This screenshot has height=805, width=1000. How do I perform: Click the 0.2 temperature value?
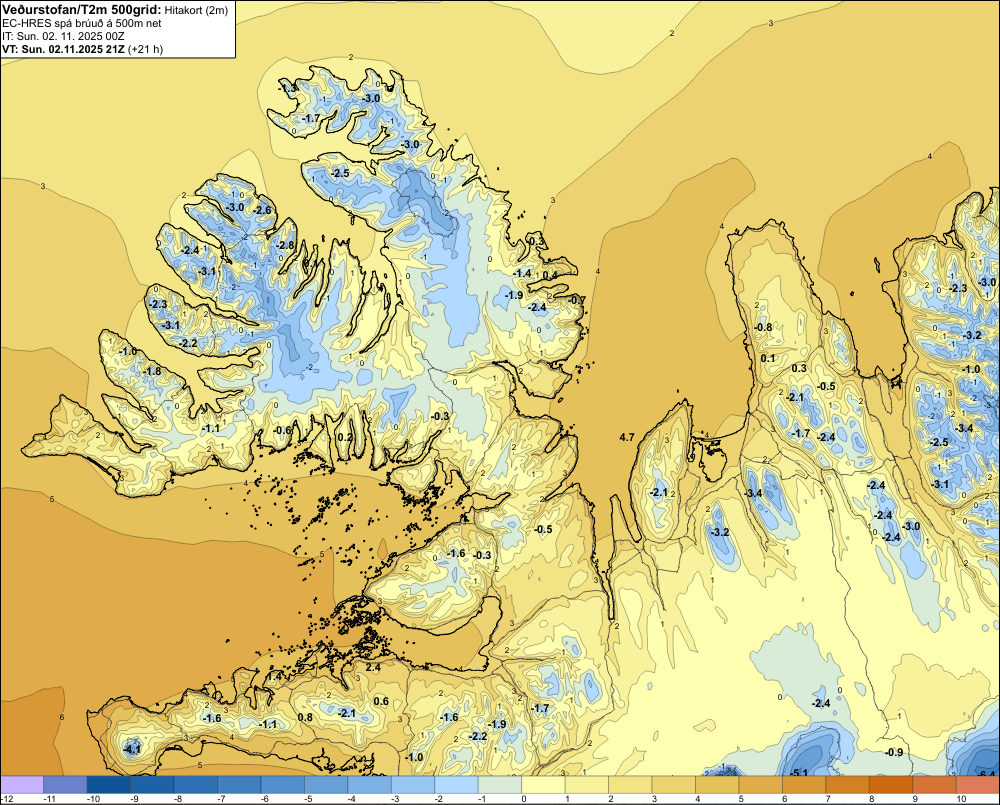[344, 437]
